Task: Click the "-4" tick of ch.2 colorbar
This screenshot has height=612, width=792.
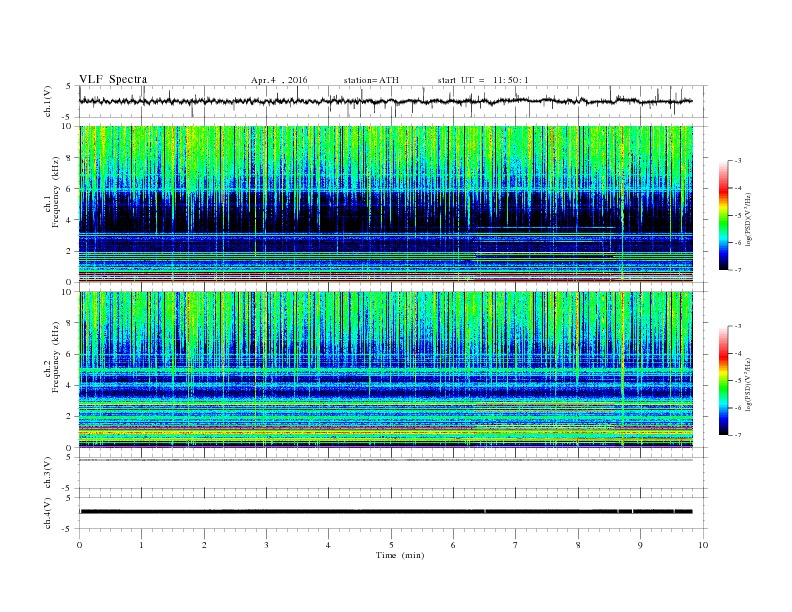Action: [x=737, y=353]
